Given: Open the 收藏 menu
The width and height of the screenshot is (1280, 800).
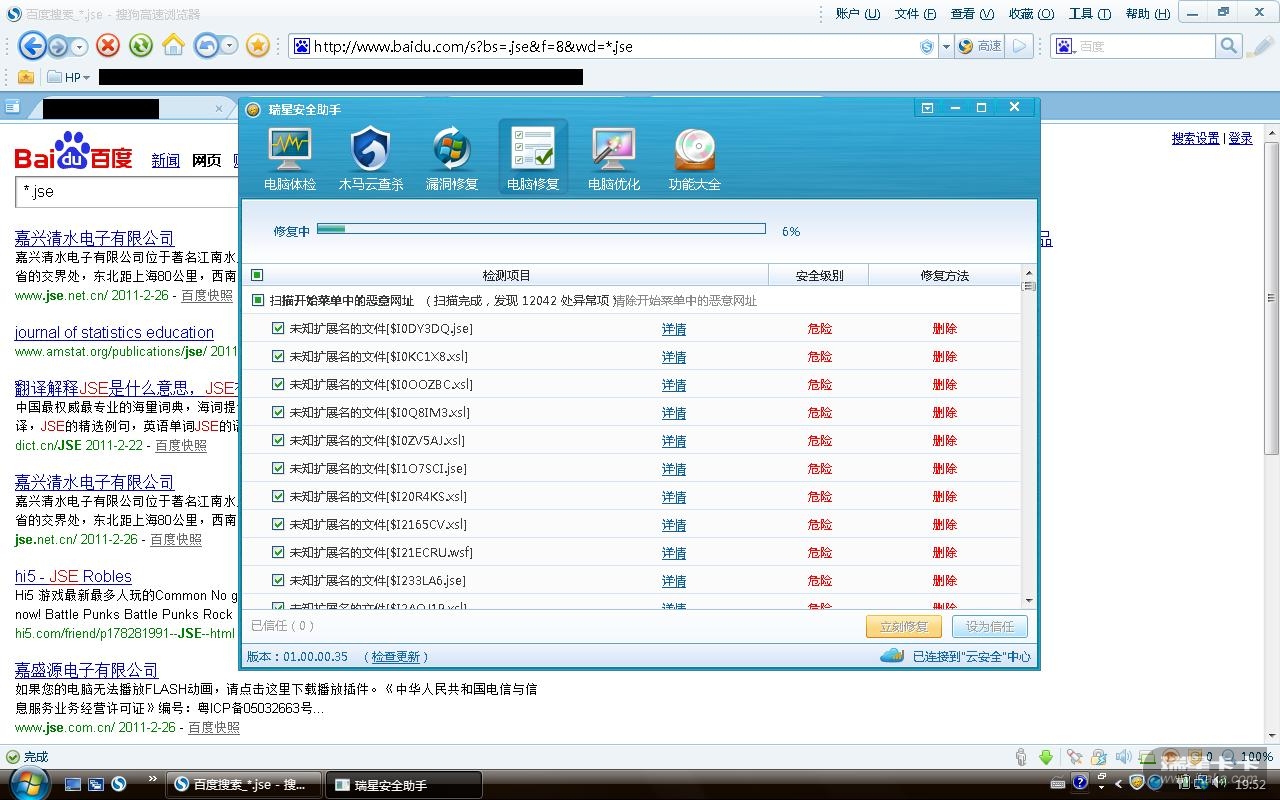Looking at the screenshot, I should (x=1031, y=14).
